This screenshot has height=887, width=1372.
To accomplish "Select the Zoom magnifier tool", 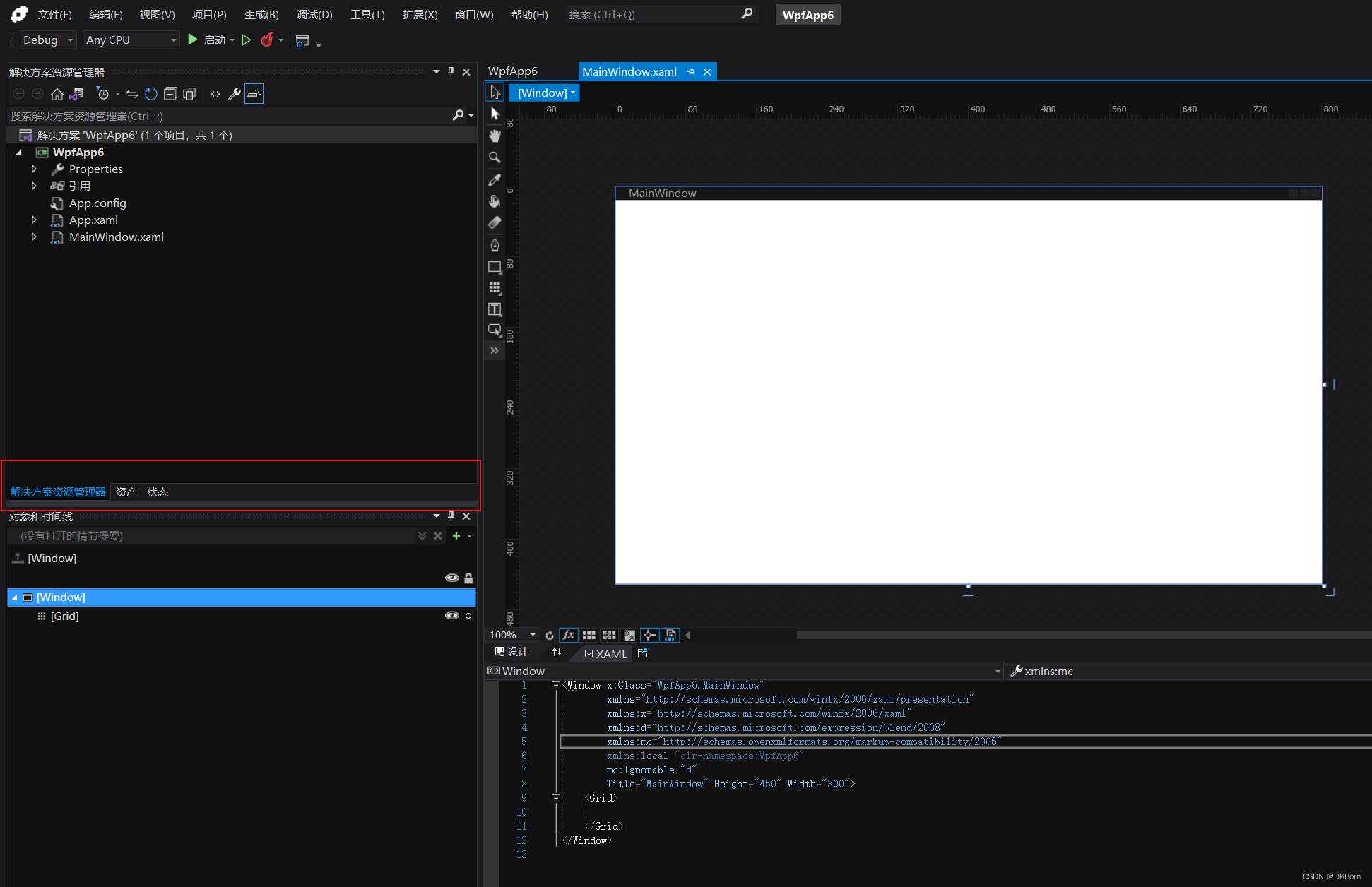I will point(495,157).
